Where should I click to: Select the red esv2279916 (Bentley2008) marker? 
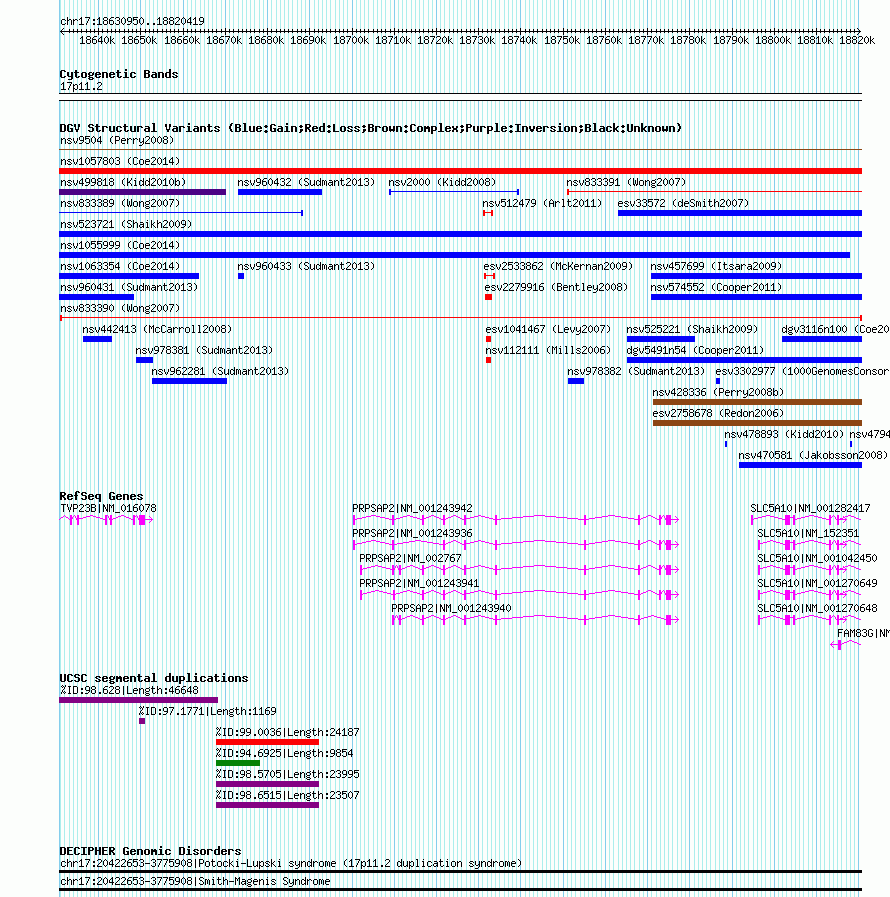[x=488, y=297]
